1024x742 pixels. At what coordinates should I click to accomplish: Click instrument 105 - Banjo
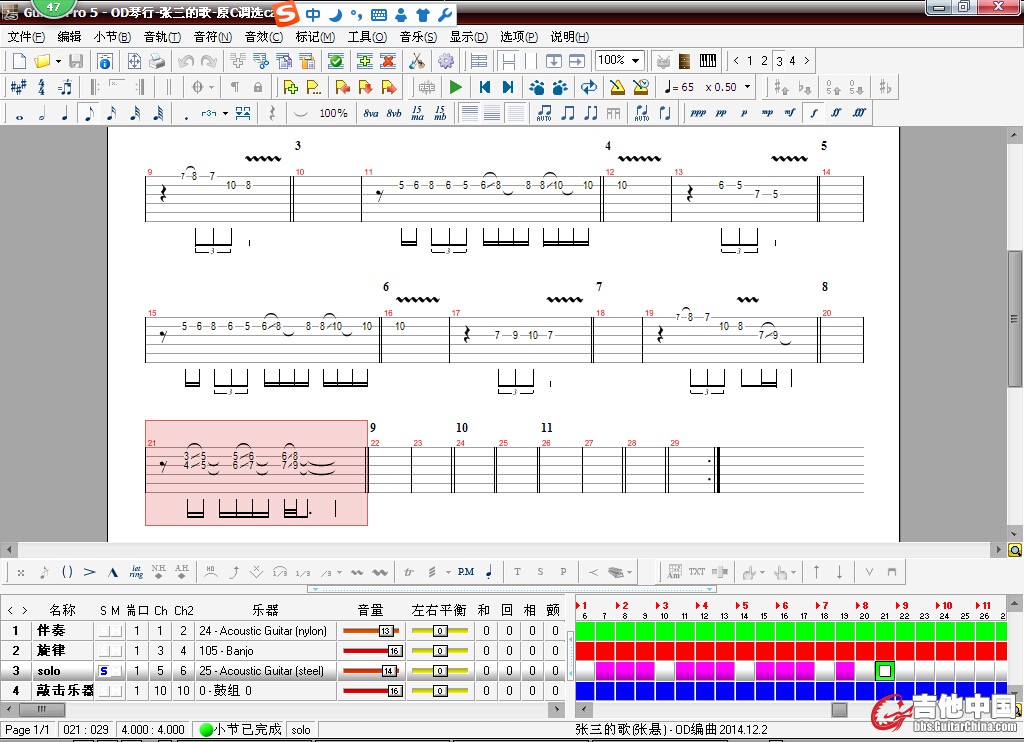227,651
